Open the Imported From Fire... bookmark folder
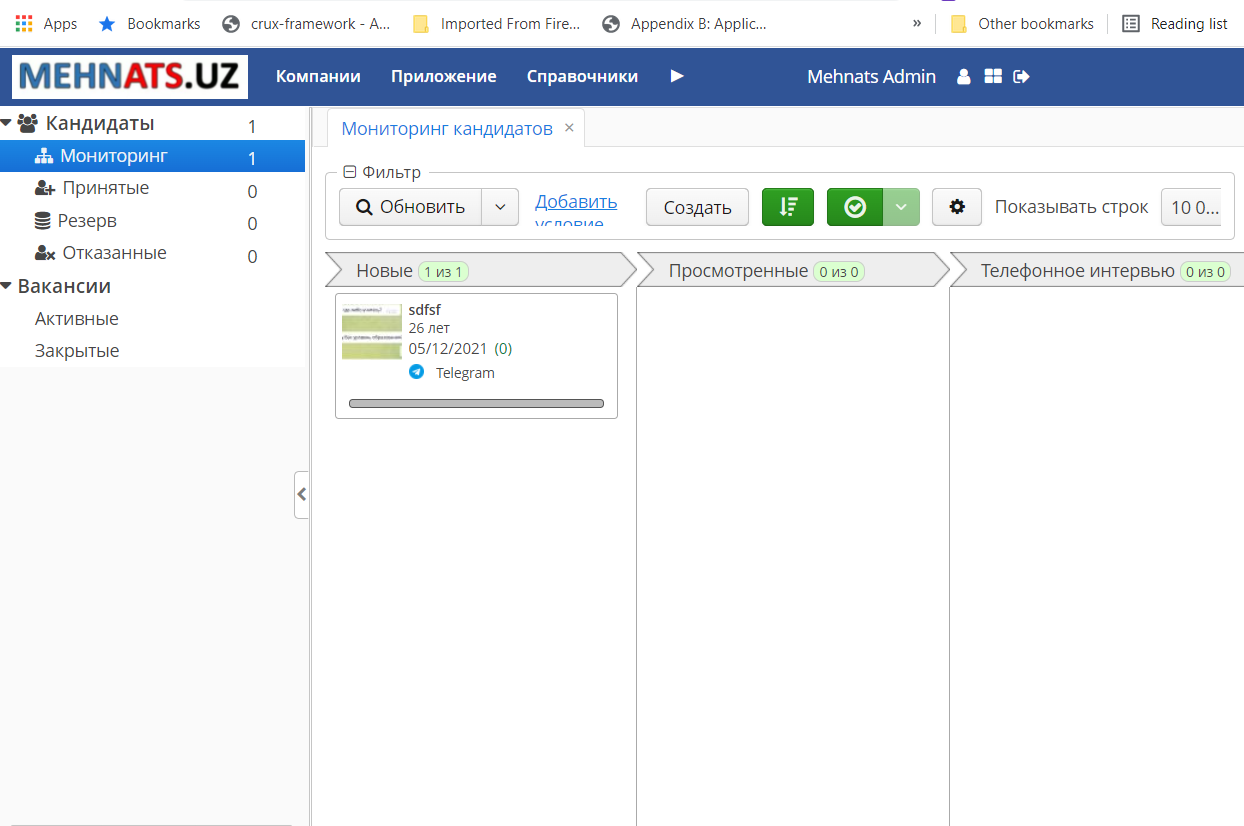Image resolution: width=1244 pixels, height=826 pixels. coord(497,23)
